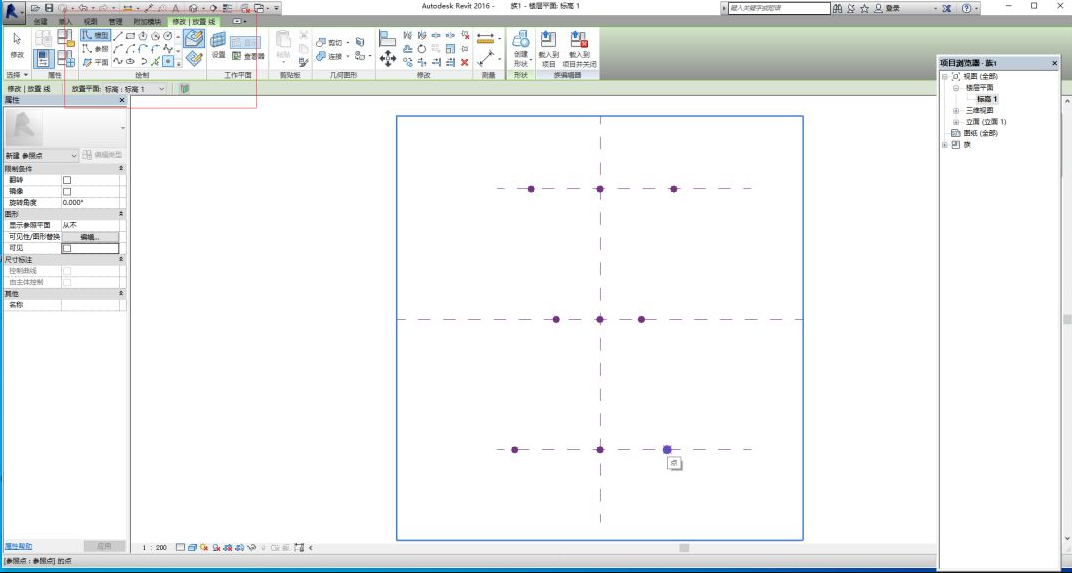
Task: Open the 属性帮助 link
Action: coord(18,546)
